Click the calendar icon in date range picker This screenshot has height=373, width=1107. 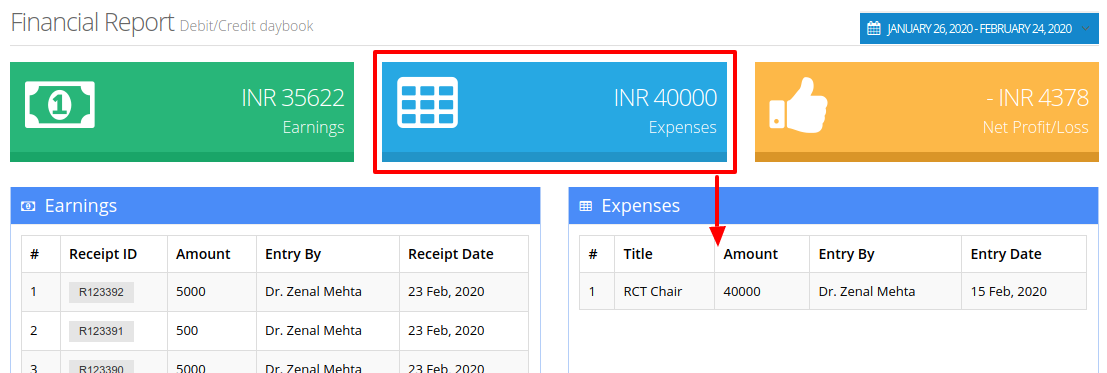pyautogui.click(x=874, y=28)
